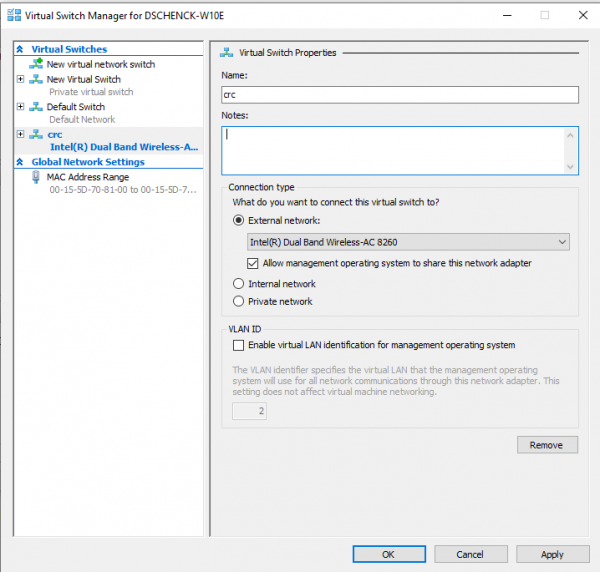
Task: Select the External network radio button
Action: [238, 220]
